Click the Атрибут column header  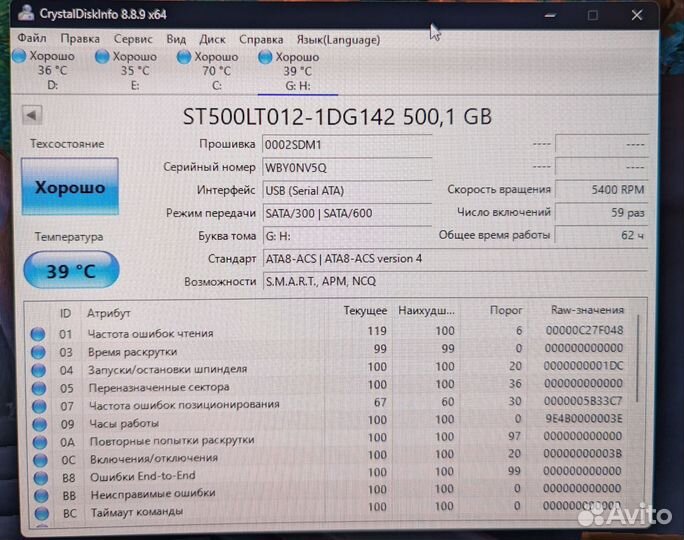pos(109,313)
